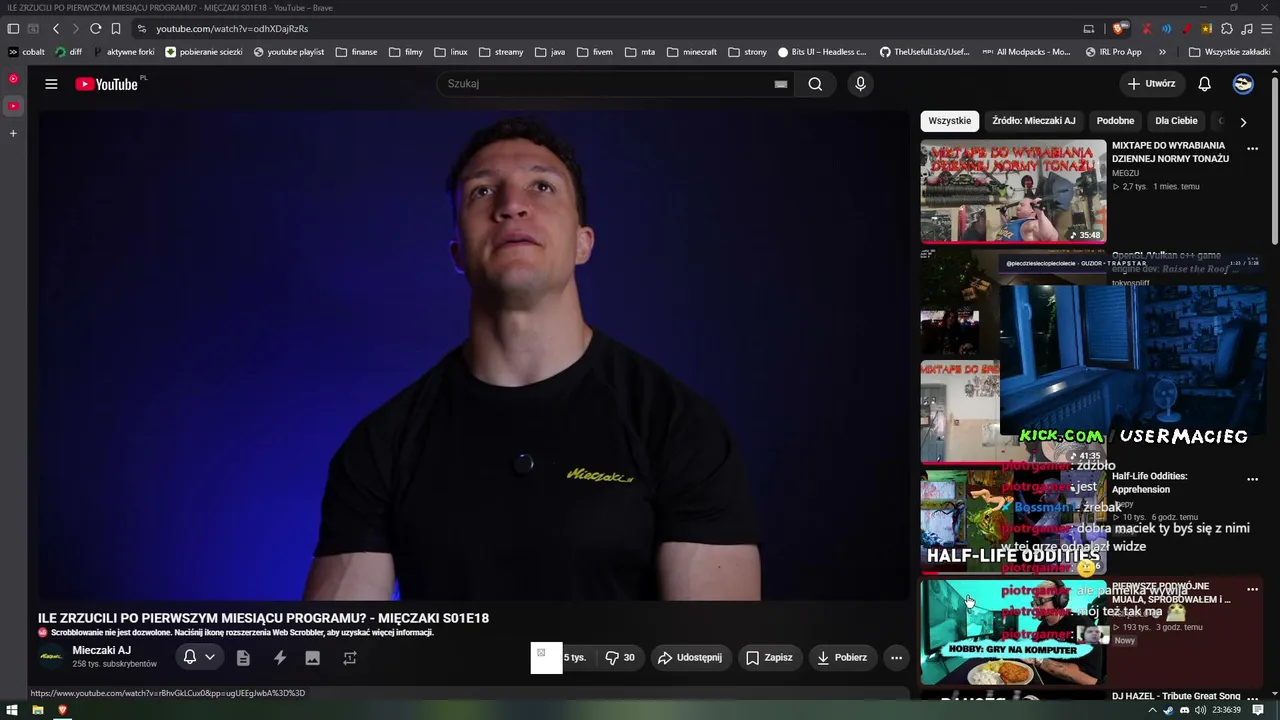Toggle Brave vertical tabs sidebar button
This screenshot has height=720, width=1280.
click(x=13, y=29)
